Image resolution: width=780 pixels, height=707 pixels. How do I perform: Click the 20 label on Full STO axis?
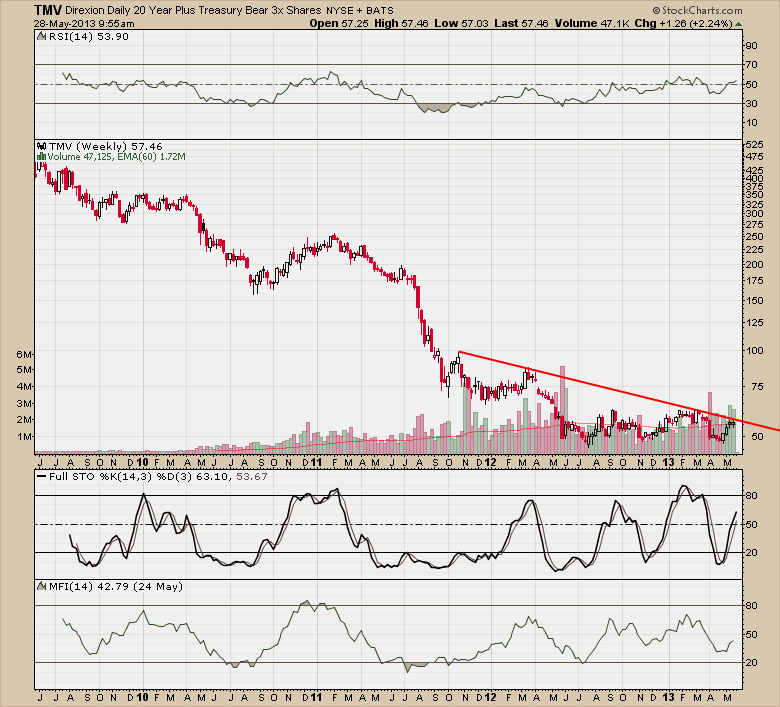coord(751,553)
